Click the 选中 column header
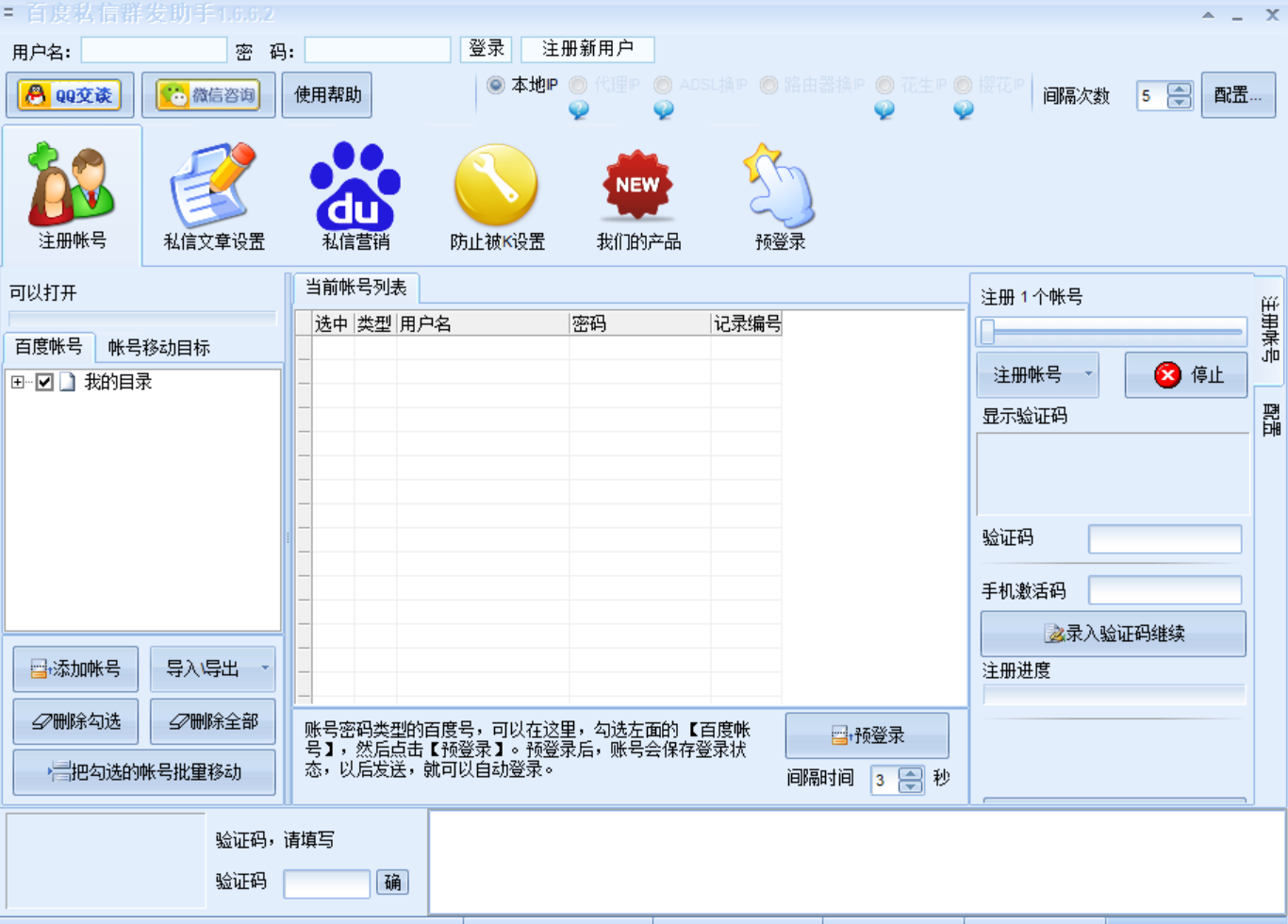Viewport: 1288px width, 924px height. 333,324
